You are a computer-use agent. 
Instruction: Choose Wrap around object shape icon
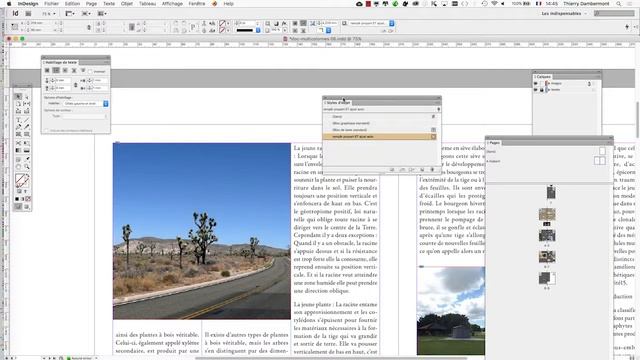click(65, 71)
